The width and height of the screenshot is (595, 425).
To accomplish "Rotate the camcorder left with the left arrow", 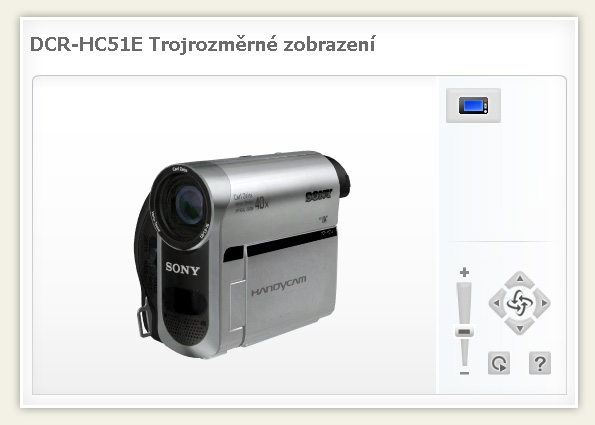I will click(x=496, y=303).
